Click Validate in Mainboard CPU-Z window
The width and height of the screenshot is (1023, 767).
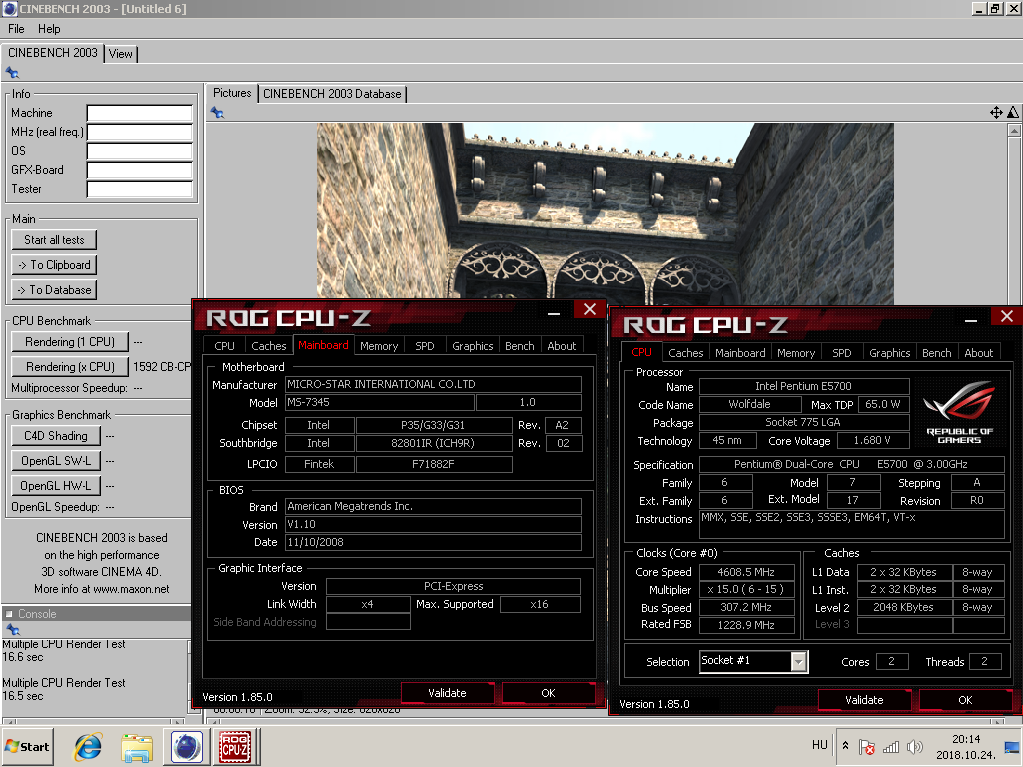(448, 693)
